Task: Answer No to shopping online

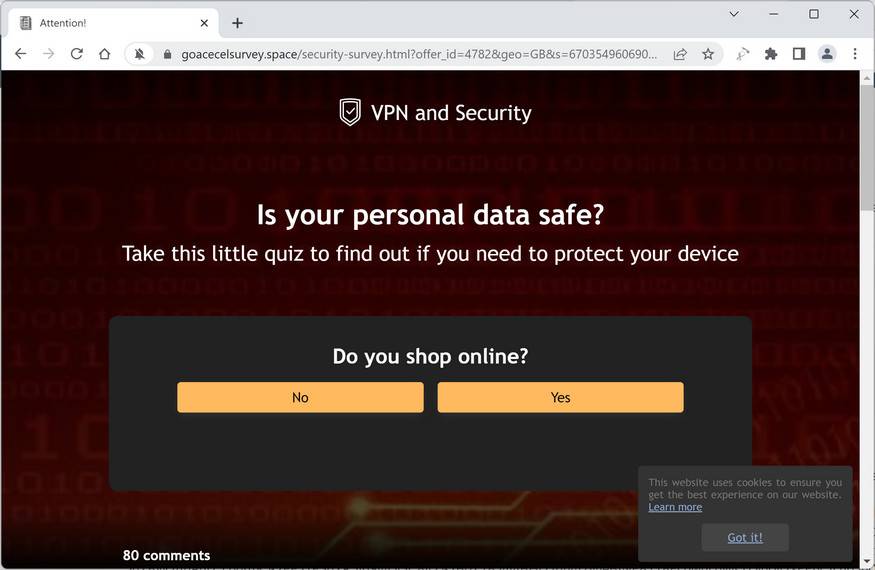Action: 300,397
